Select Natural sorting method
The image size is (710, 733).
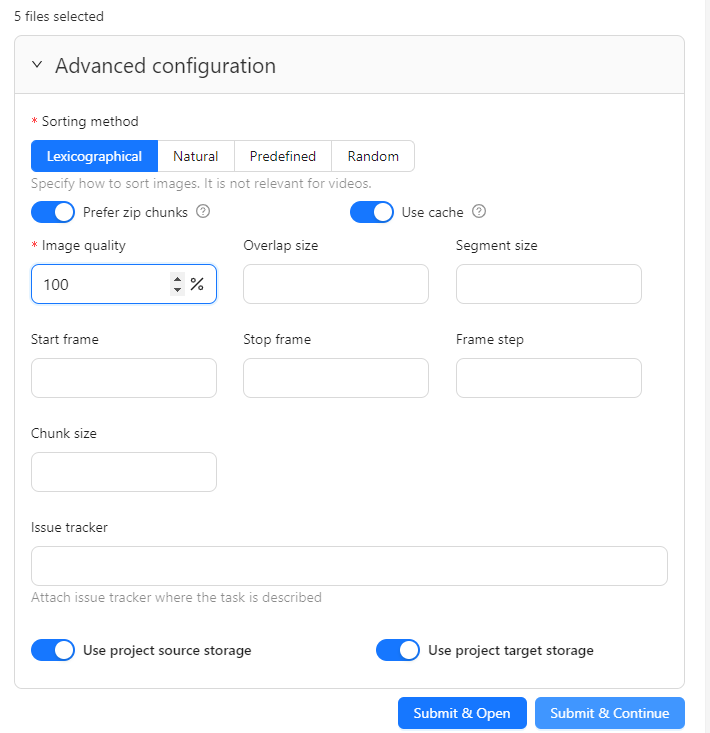point(196,156)
